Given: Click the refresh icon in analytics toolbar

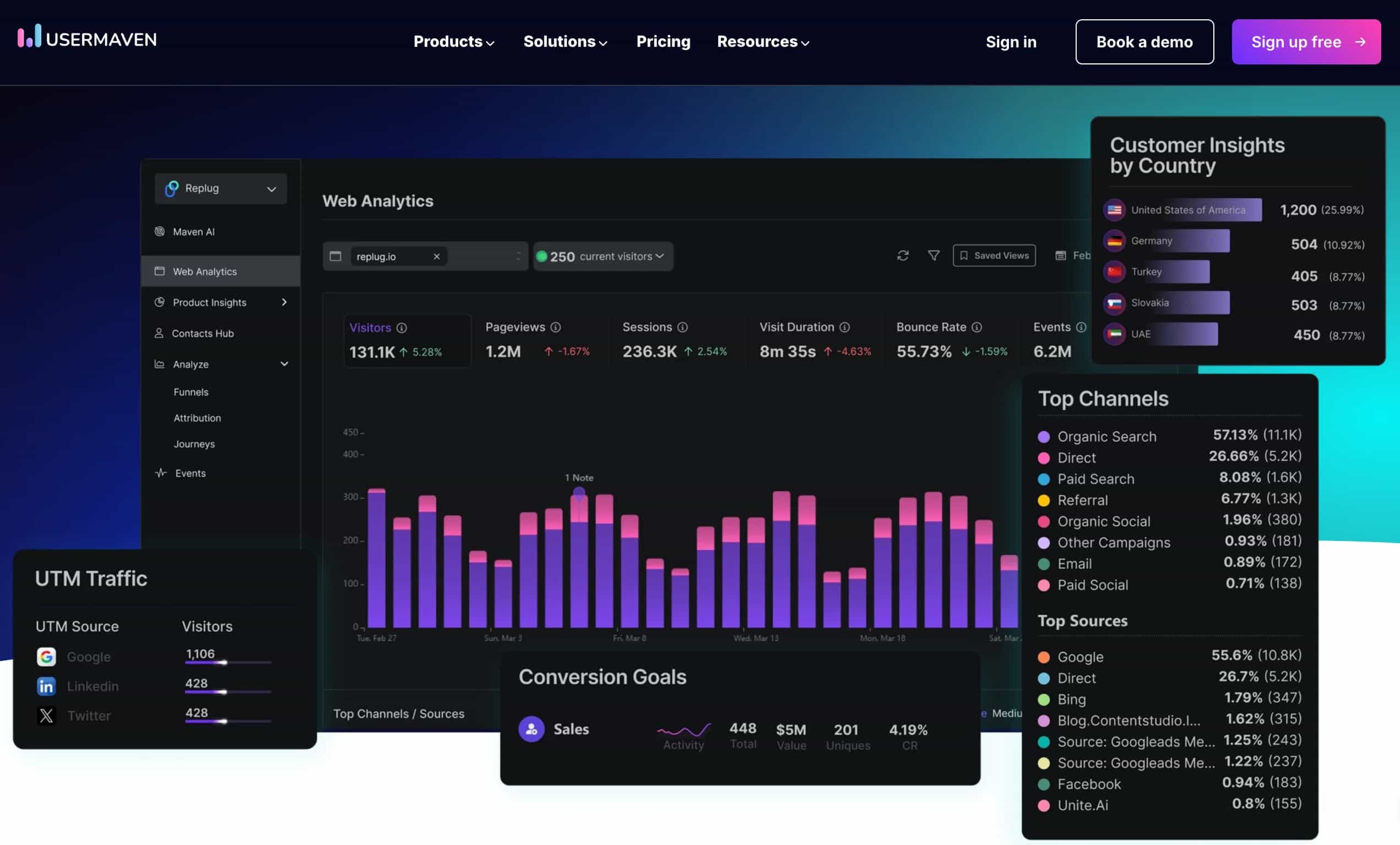Looking at the screenshot, I should pos(902,256).
